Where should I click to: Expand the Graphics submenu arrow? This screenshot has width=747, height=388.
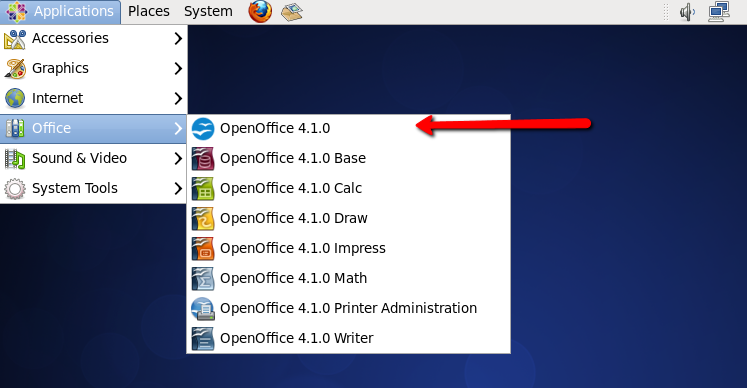point(178,69)
